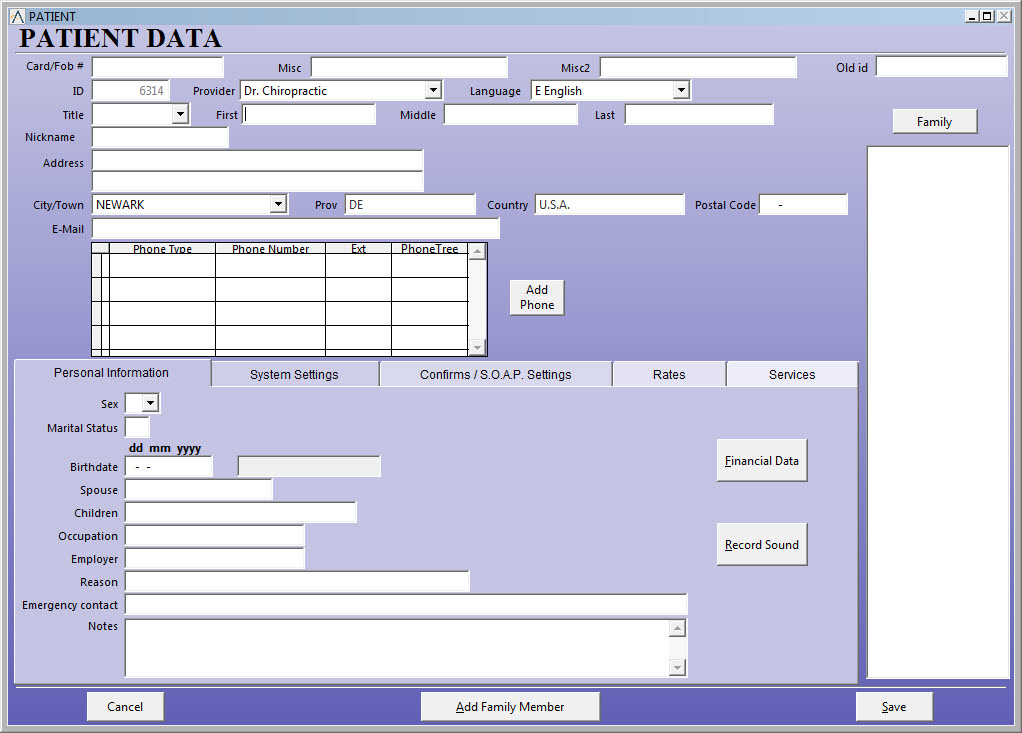Click the E-Mail input field
Viewport: 1022px width, 733px height.
(296, 229)
